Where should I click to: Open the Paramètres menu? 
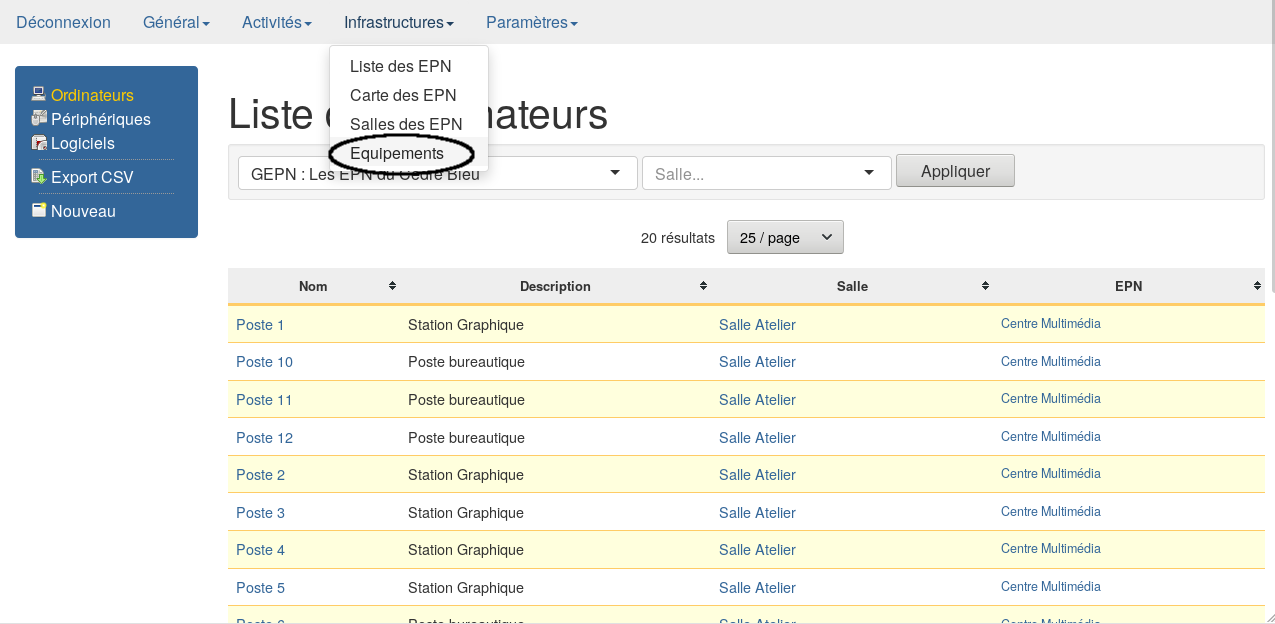pyautogui.click(x=531, y=22)
